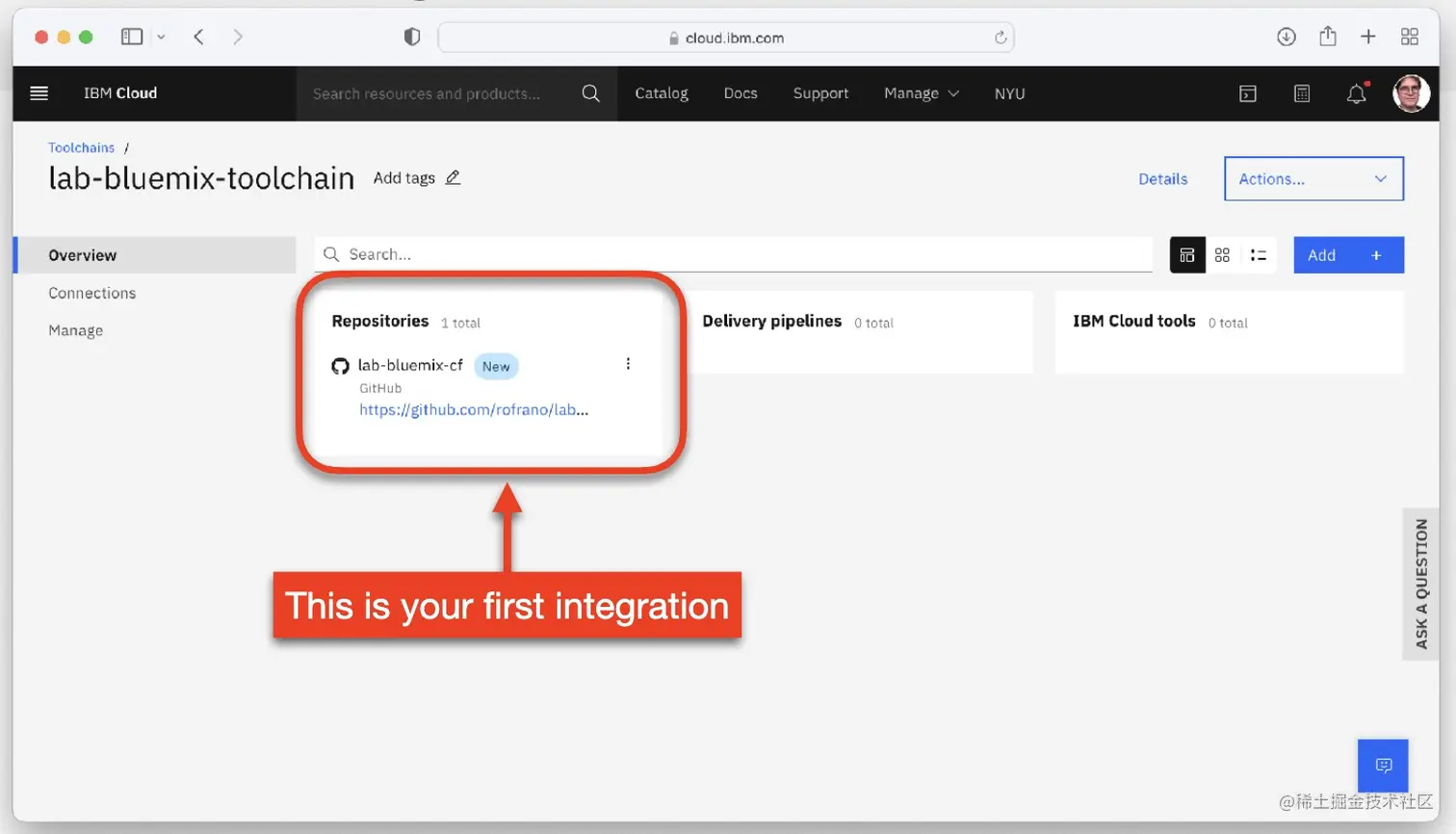
Task: Open the notifications bell icon
Action: pos(1357,93)
